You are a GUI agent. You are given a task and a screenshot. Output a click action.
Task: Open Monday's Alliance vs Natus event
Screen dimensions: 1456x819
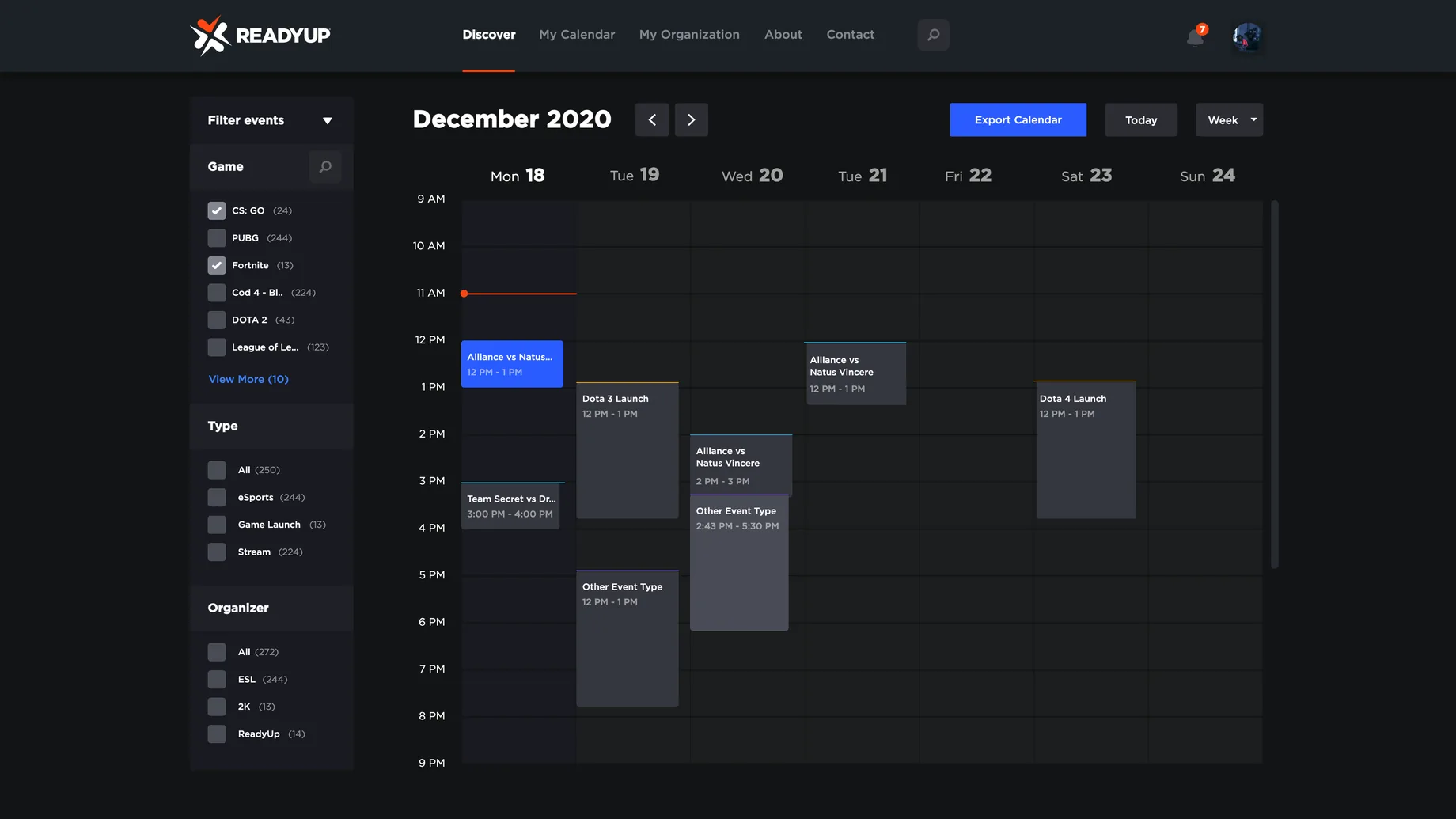click(x=512, y=364)
